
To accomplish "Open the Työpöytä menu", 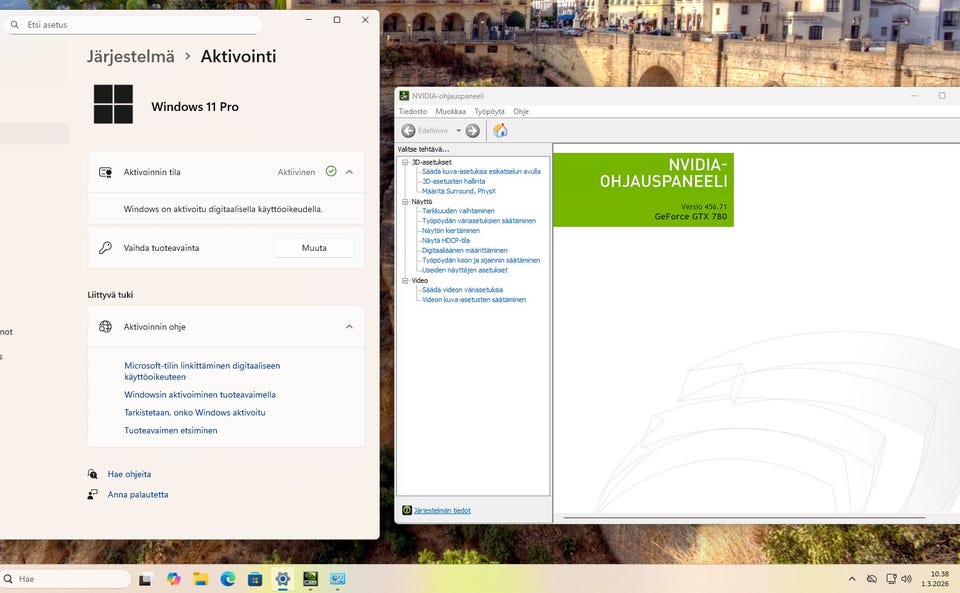I will tap(489, 111).
